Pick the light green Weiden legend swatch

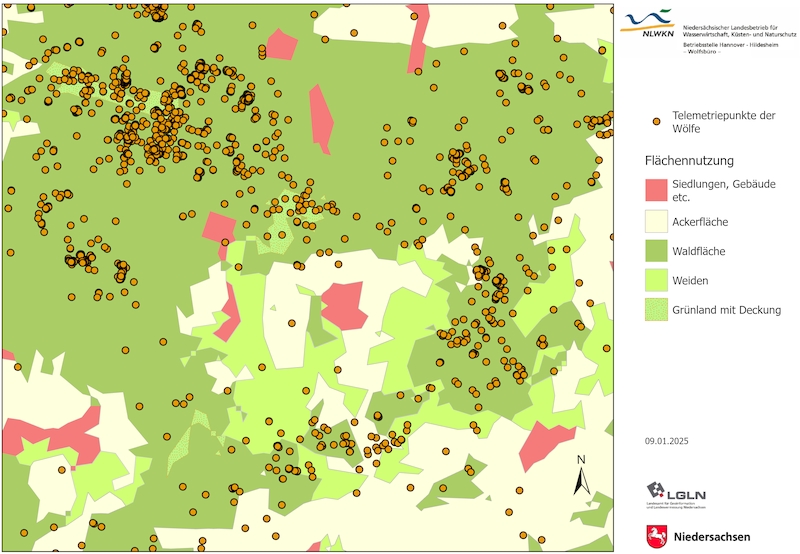tap(655, 281)
